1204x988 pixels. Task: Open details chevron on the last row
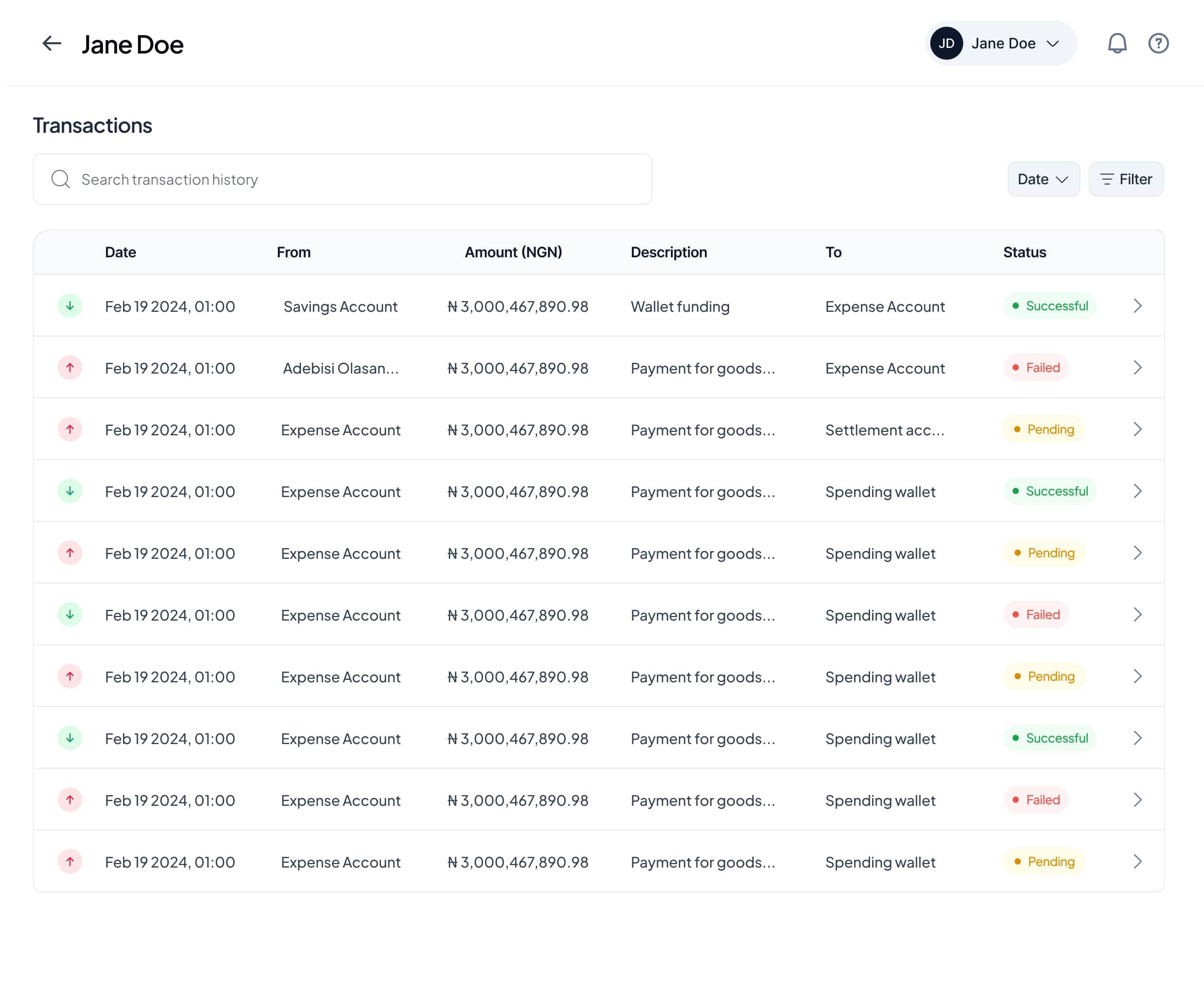click(x=1138, y=861)
